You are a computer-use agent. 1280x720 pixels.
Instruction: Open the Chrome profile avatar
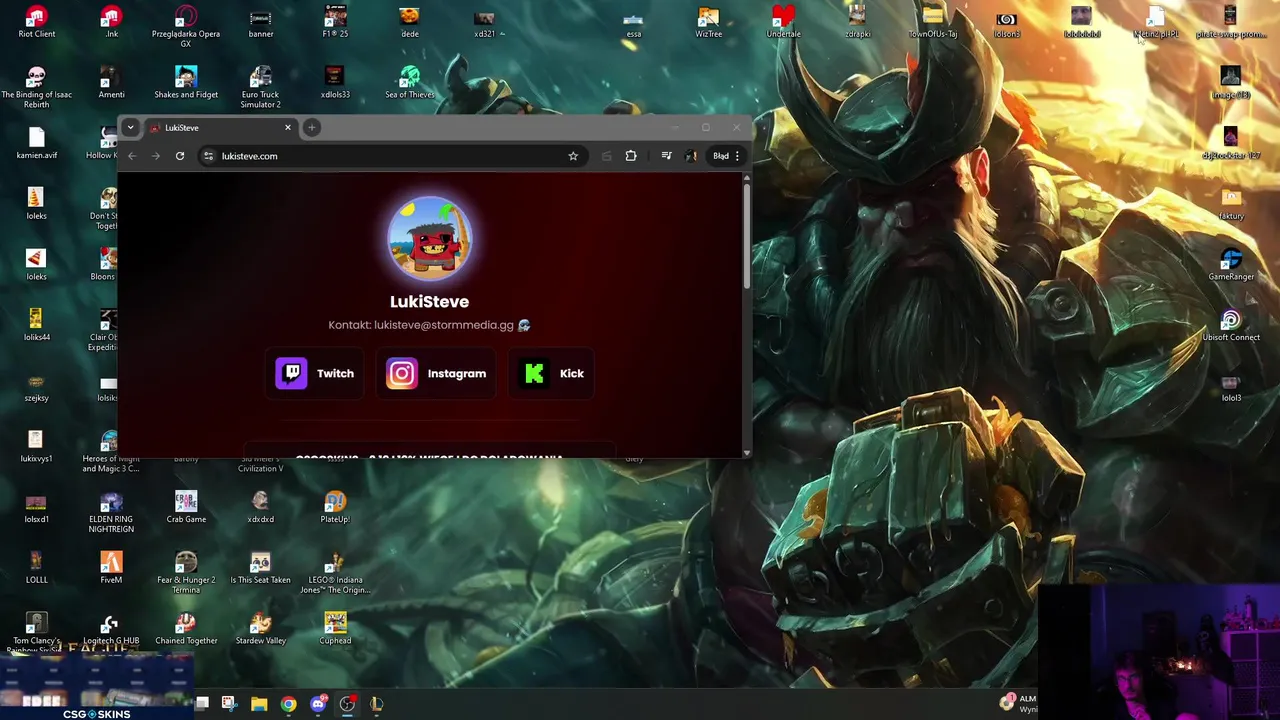tap(690, 156)
